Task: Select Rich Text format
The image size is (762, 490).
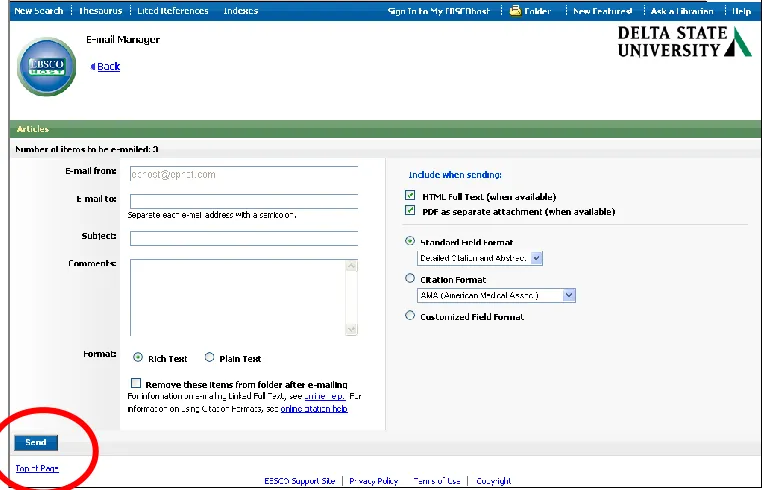Action: coord(138,357)
